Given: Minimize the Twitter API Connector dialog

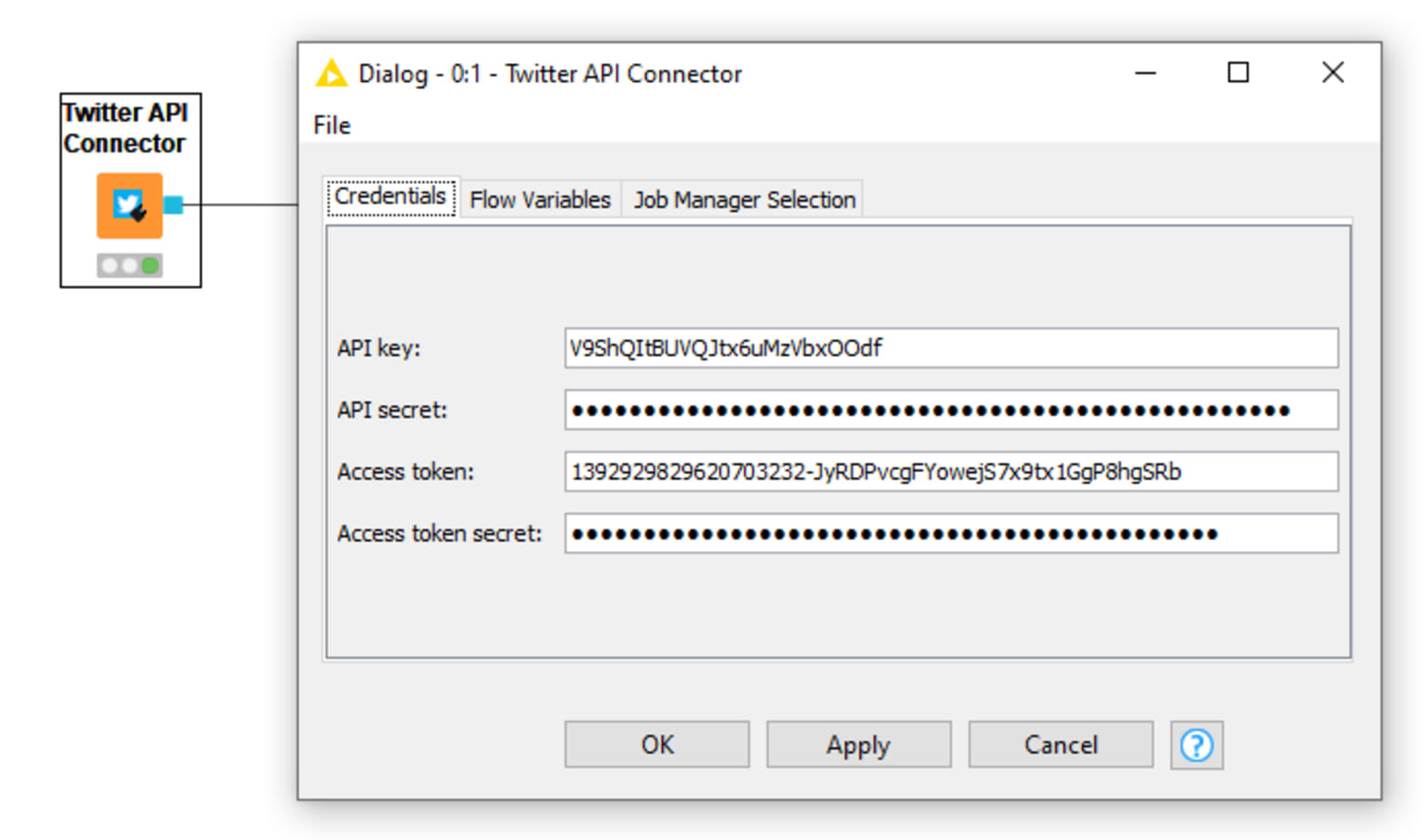Looking at the screenshot, I should click(1145, 72).
